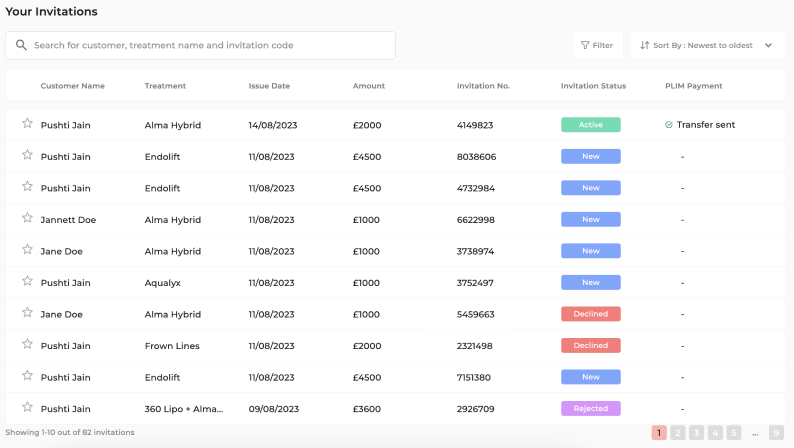This screenshot has width=794, height=448.
Task: Click the sort arrows icon
Action: tap(645, 45)
